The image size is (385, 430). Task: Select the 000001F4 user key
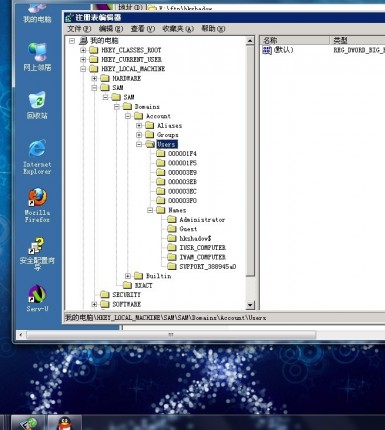point(182,154)
